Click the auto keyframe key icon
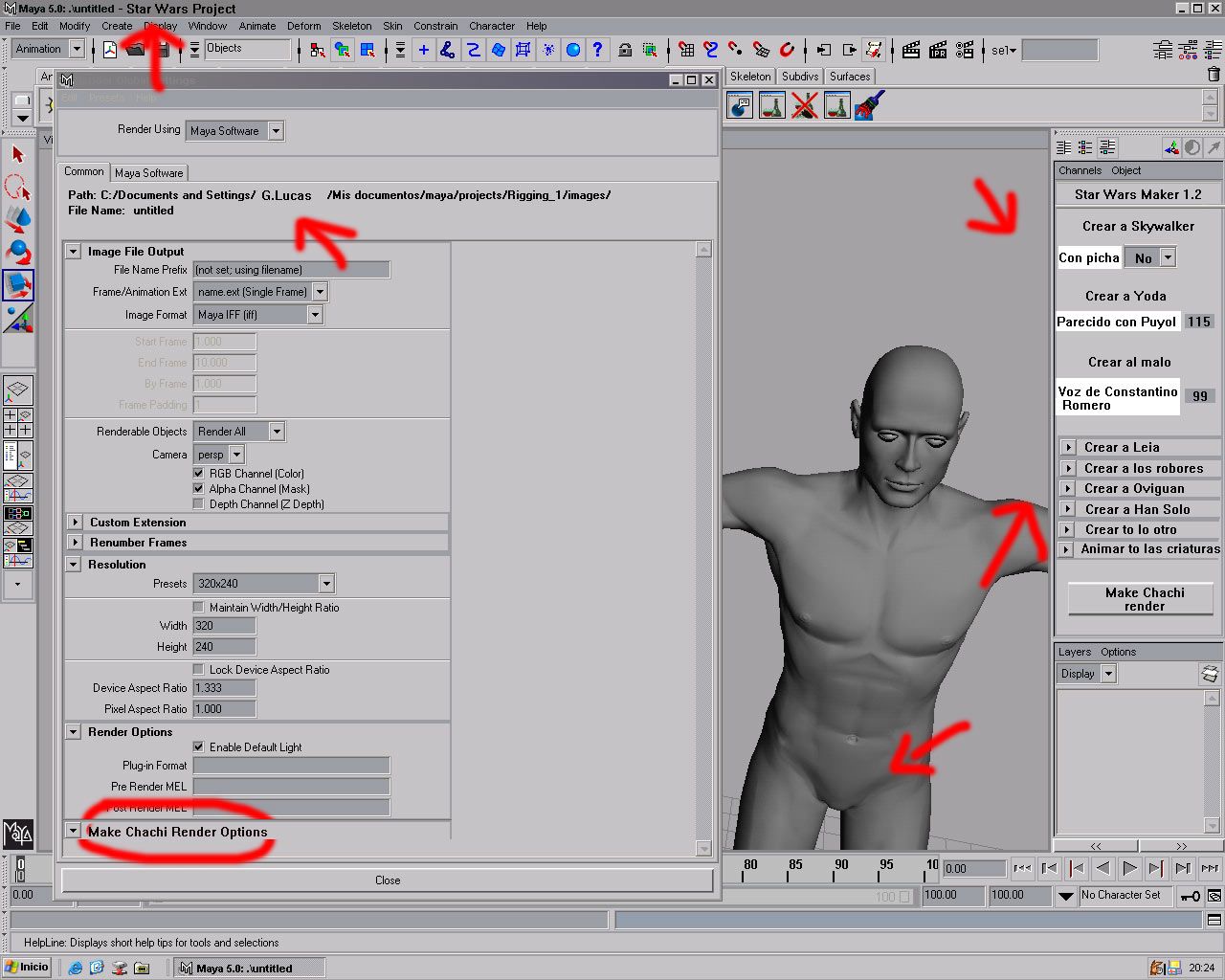1225x980 pixels. (x=1190, y=896)
